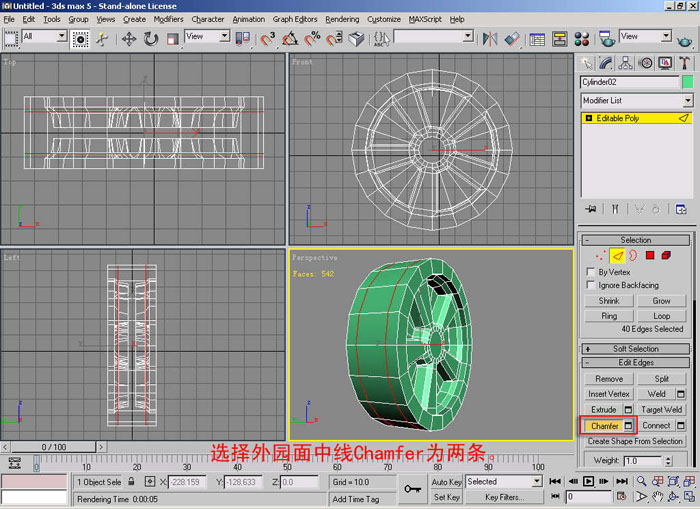Click Create Shape From Selection button

[635, 441]
